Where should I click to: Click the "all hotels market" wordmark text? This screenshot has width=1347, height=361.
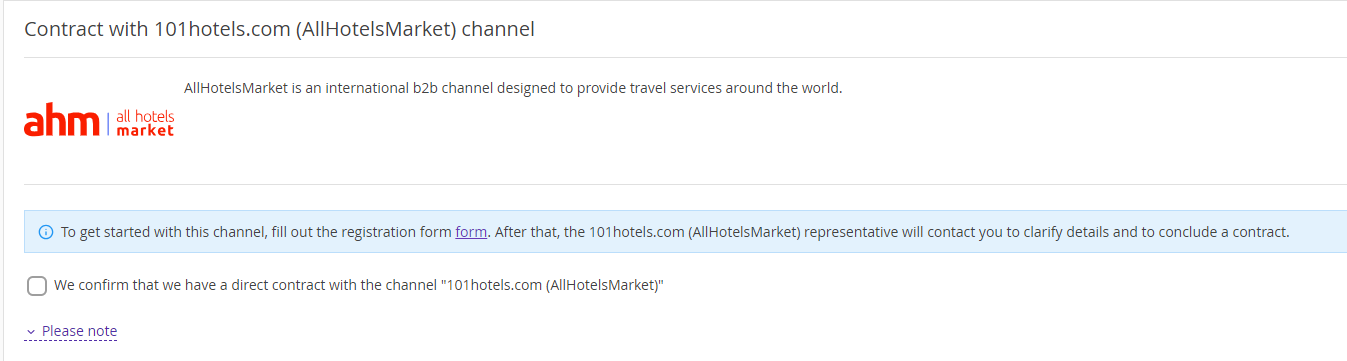tap(145, 123)
